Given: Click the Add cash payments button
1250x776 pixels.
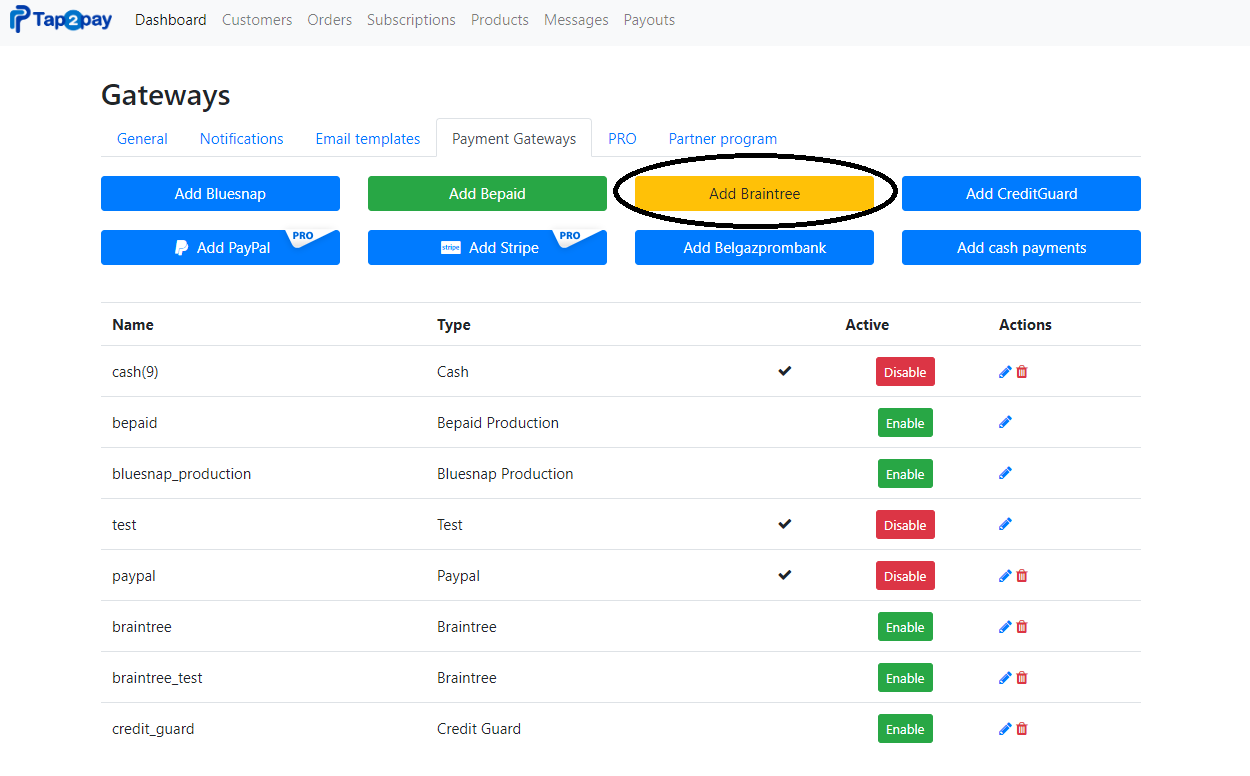Looking at the screenshot, I should tap(1021, 248).
